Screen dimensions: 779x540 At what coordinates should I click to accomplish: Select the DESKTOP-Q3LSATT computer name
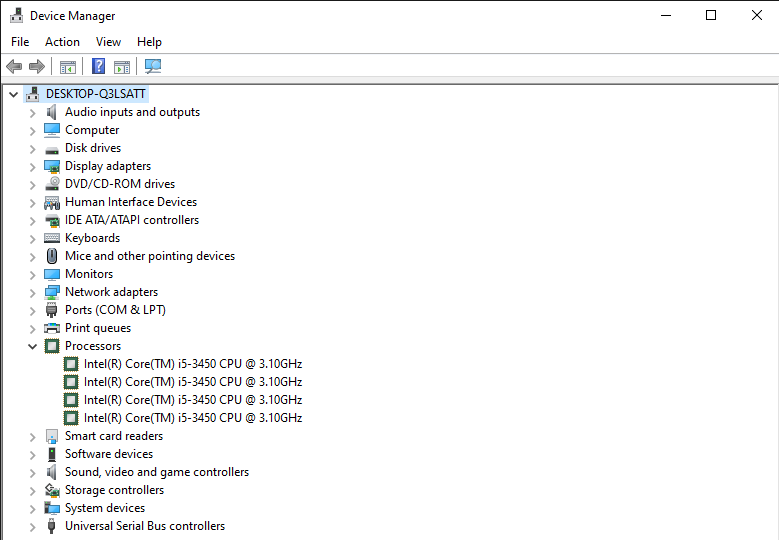[95, 94]
